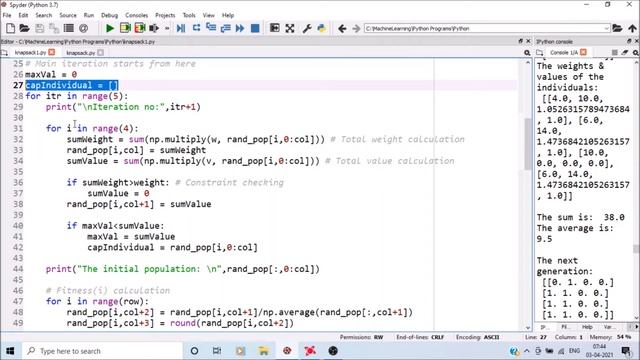Open the Debug menu
This screenshot has width=640, height=360.
(x=109, y=15)
